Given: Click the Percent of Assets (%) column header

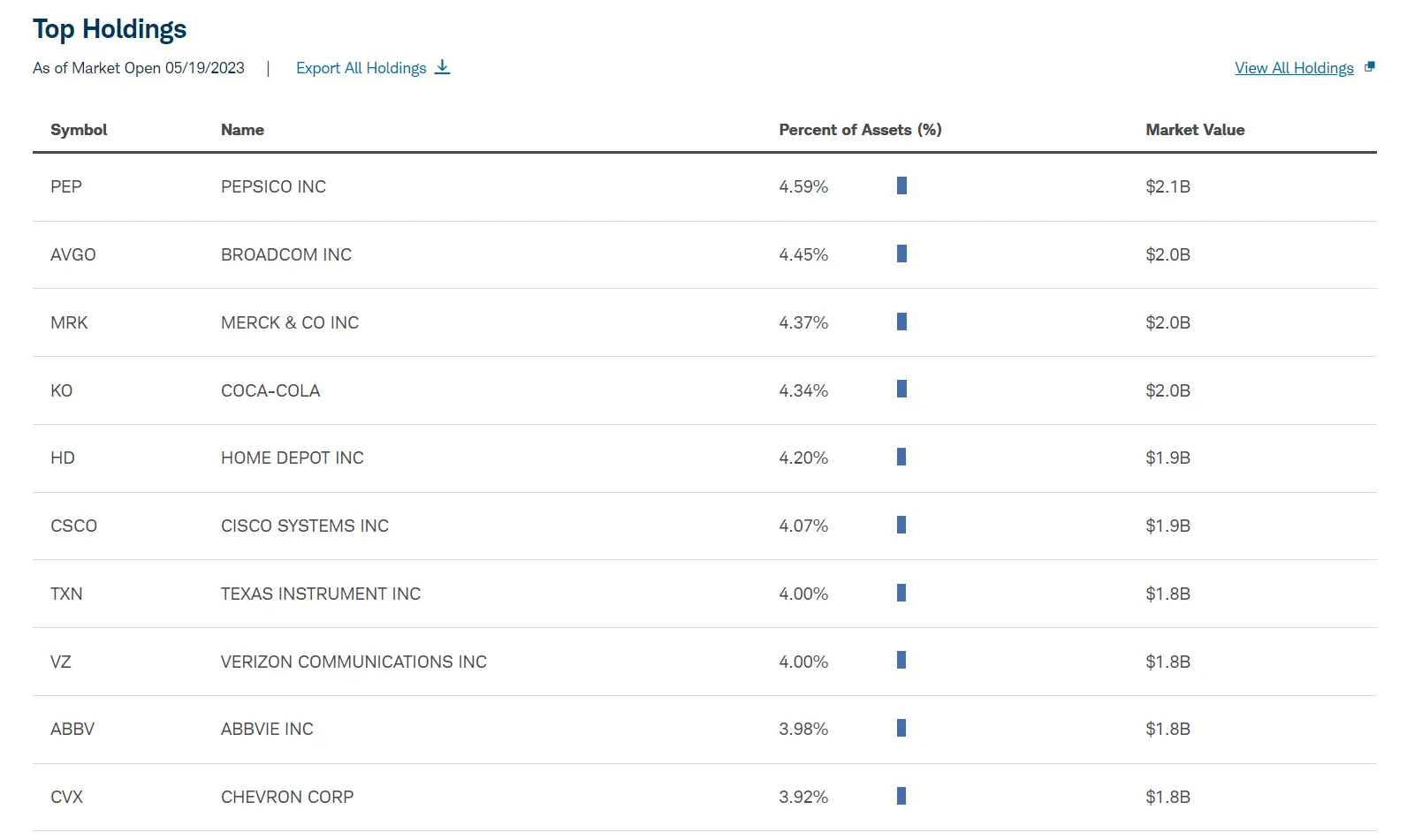Looking at the screenshot, I should [x=860, y=130].
